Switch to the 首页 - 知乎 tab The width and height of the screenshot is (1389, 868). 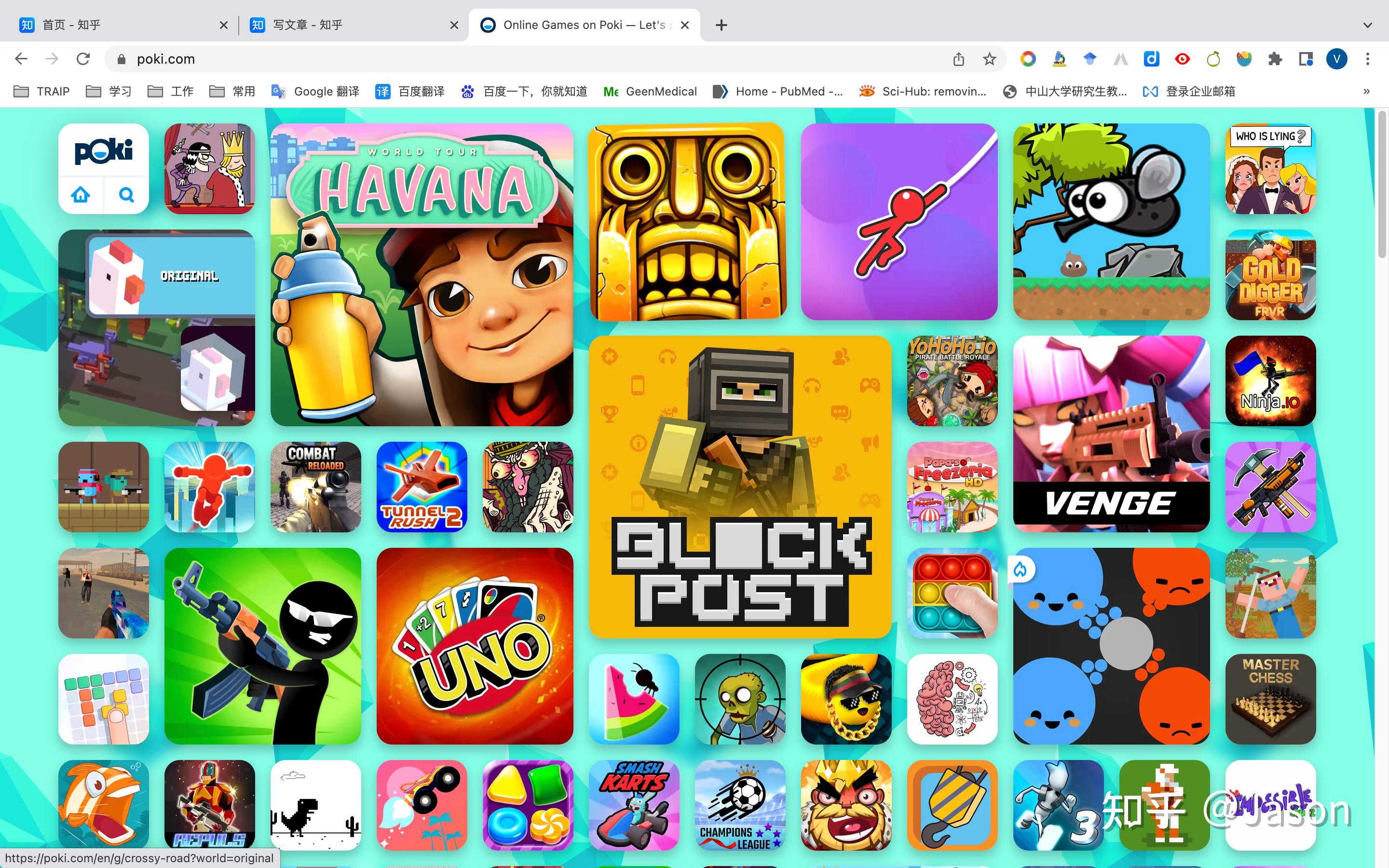(x=115, y=25)
